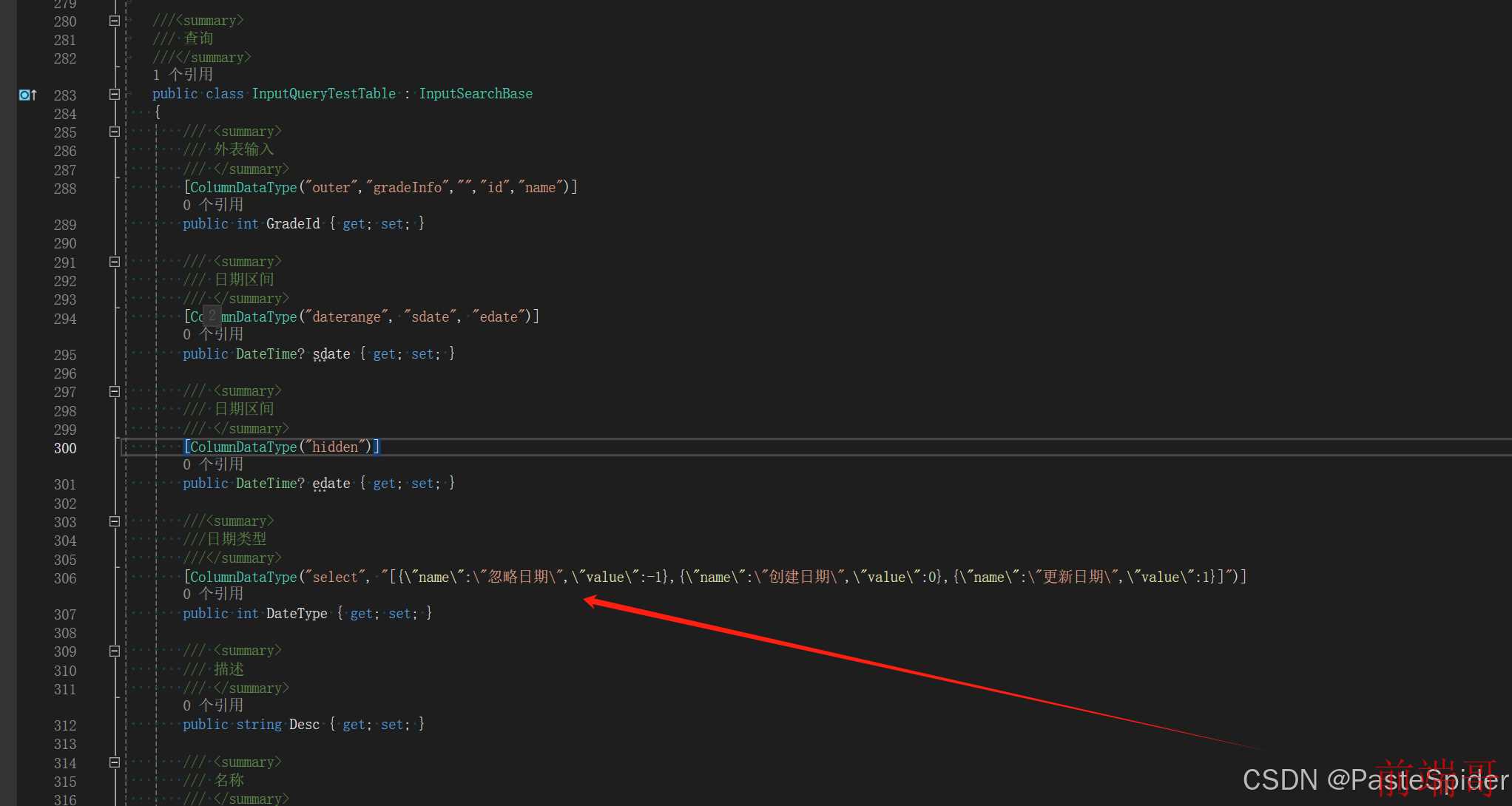
Task: Open the '0 个引用' CodeLens above GradeId
Action: pos(213,205)
